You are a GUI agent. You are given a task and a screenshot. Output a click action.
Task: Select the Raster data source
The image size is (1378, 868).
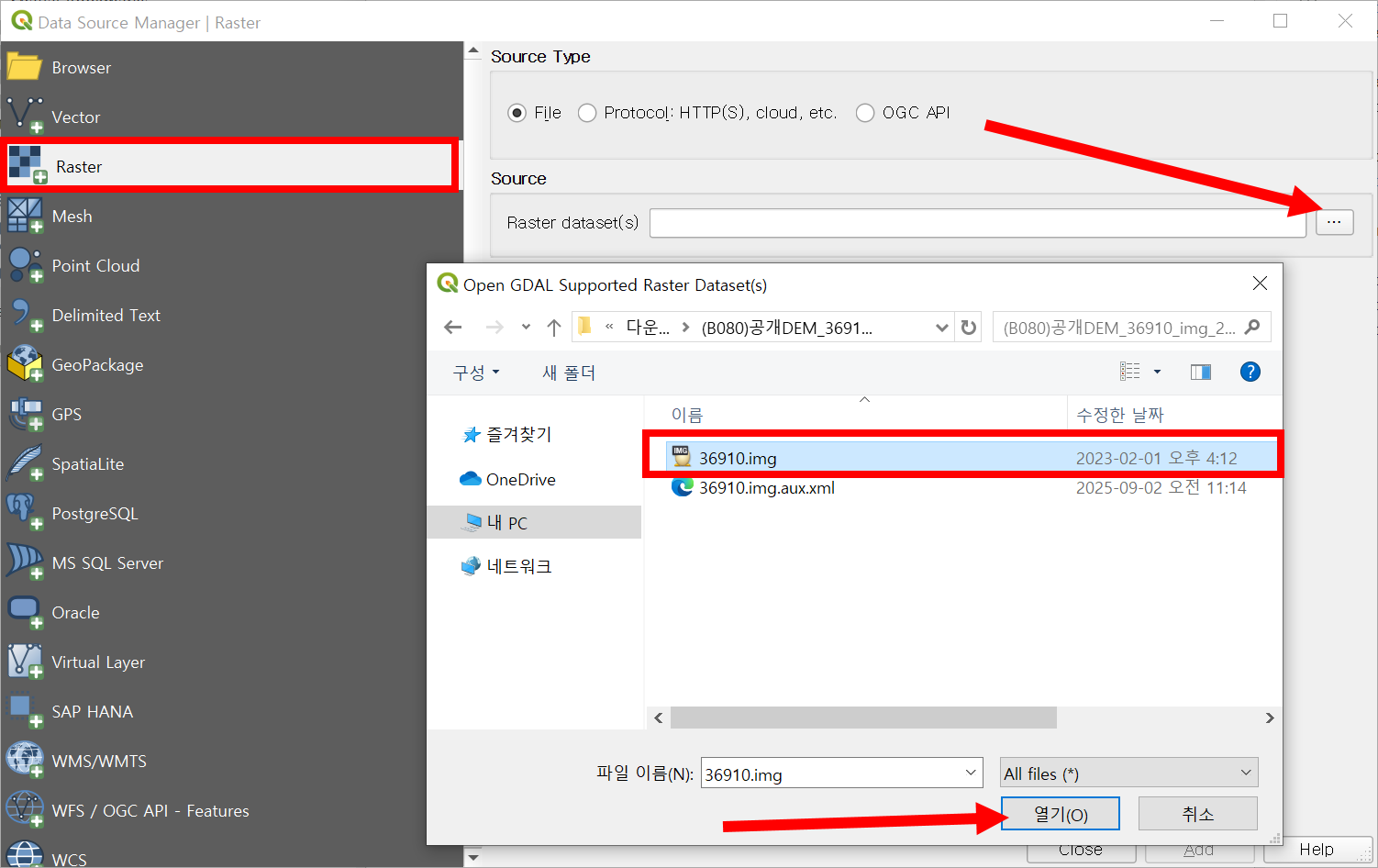tap(229, 166)
